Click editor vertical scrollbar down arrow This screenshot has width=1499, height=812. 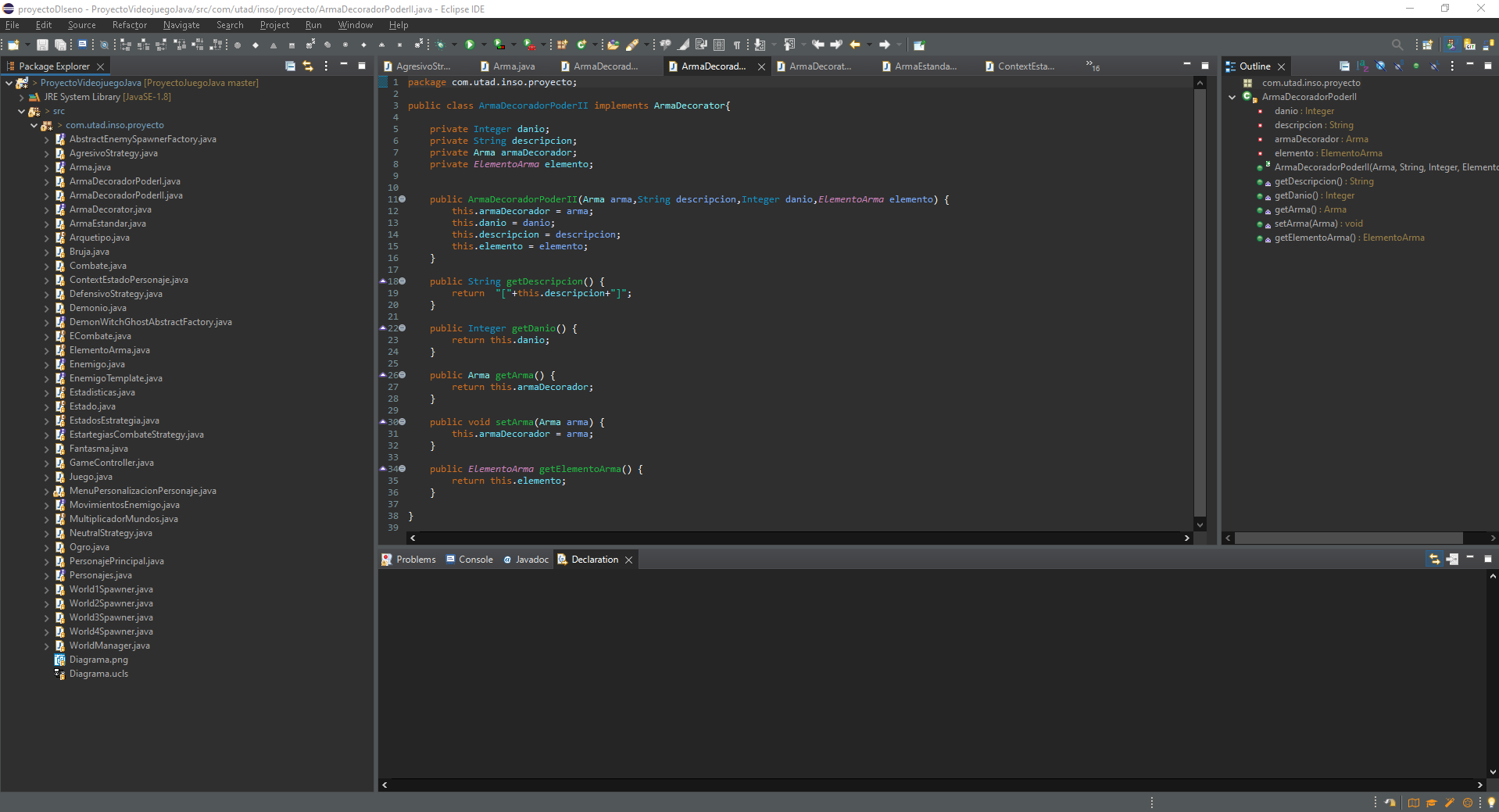(1200, 524)
